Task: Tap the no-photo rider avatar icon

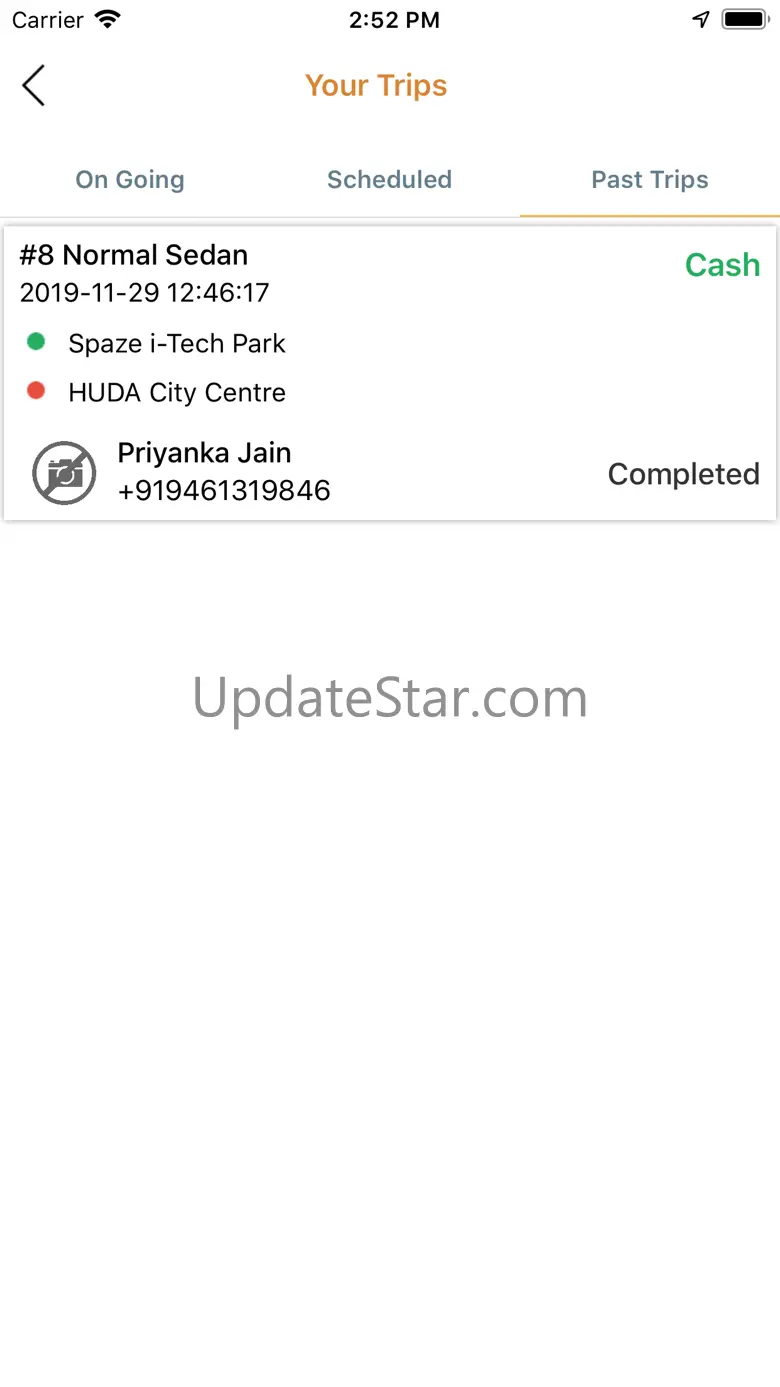Action: click(64, 473)
